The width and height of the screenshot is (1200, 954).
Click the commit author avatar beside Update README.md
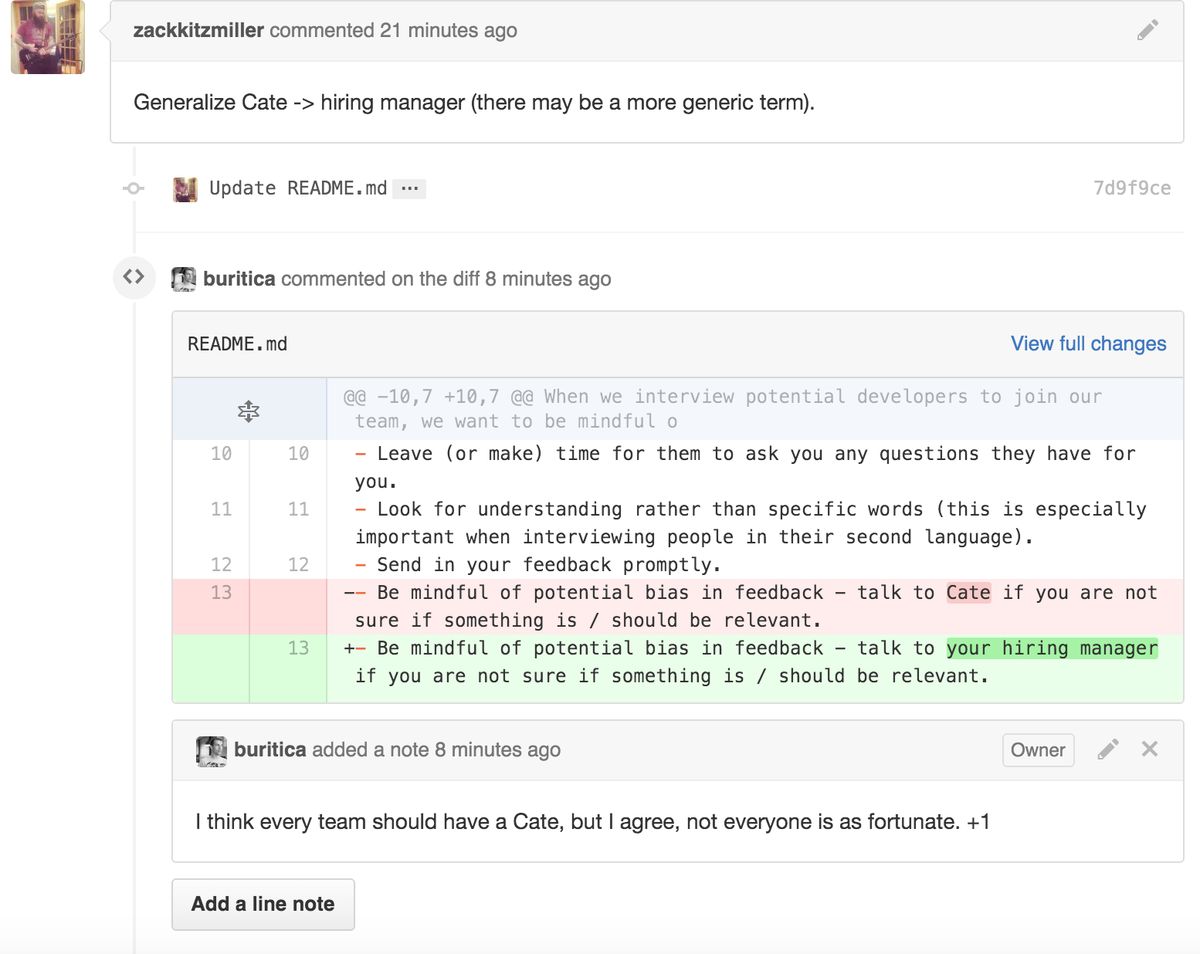coord(185,188)
